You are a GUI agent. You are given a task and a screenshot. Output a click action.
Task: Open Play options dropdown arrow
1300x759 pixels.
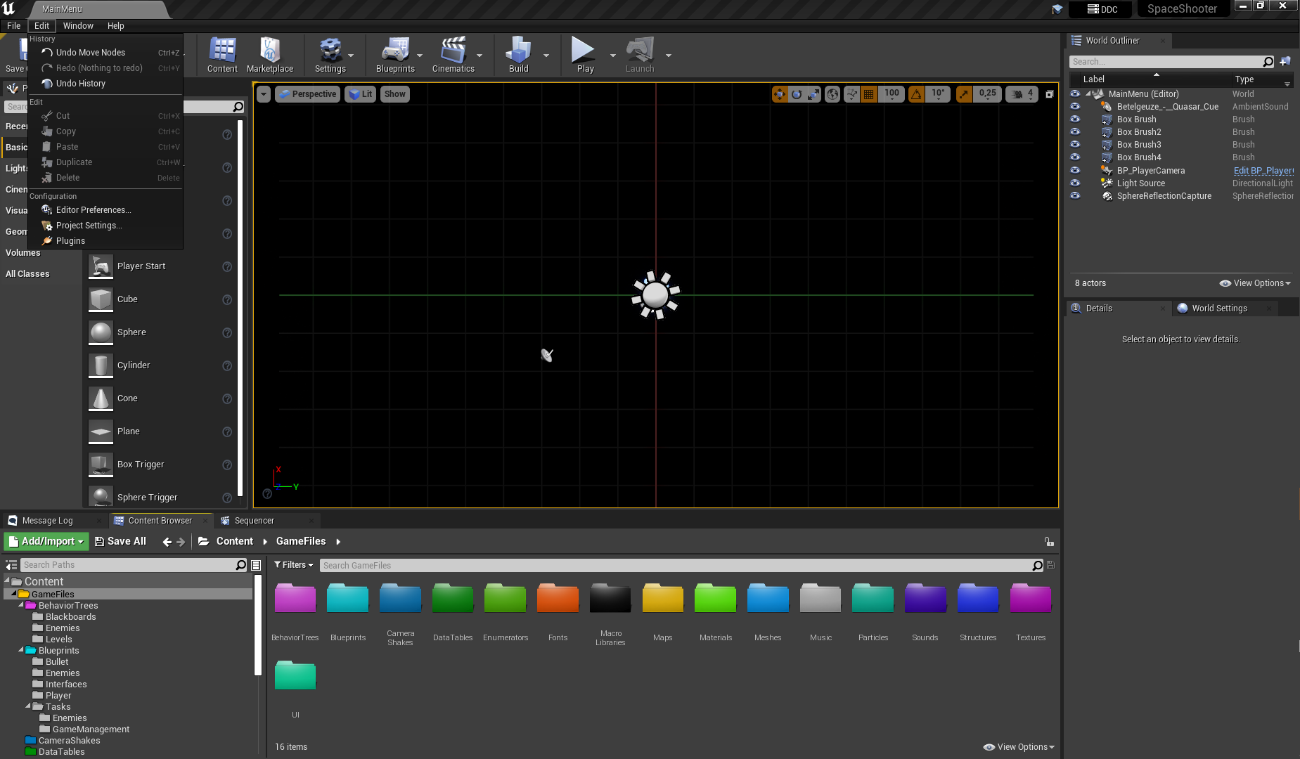pyautogui.click(x=612, y=56)
